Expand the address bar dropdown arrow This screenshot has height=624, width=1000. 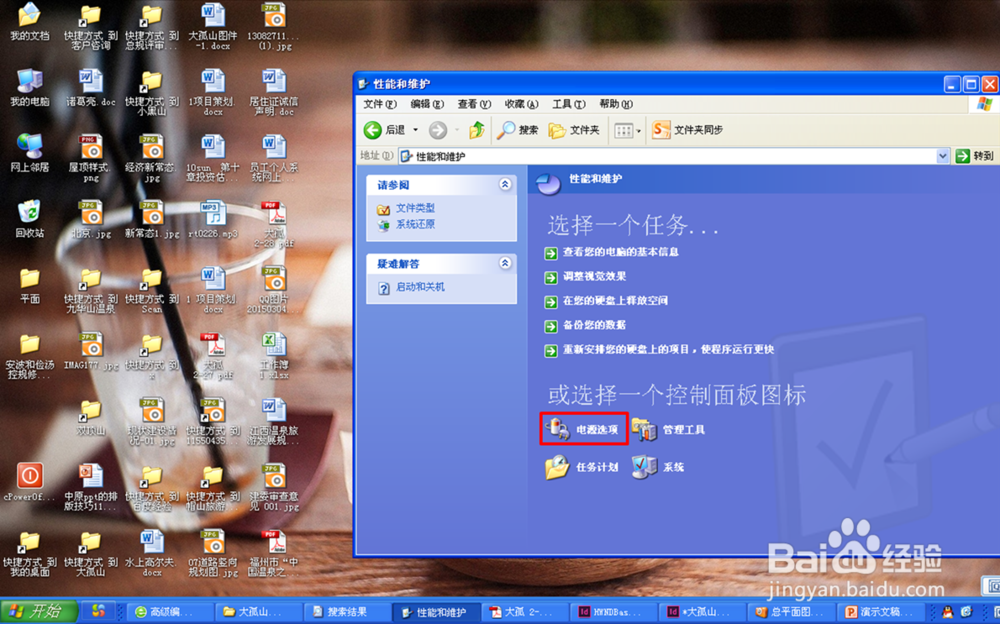(x=943, y=156)
